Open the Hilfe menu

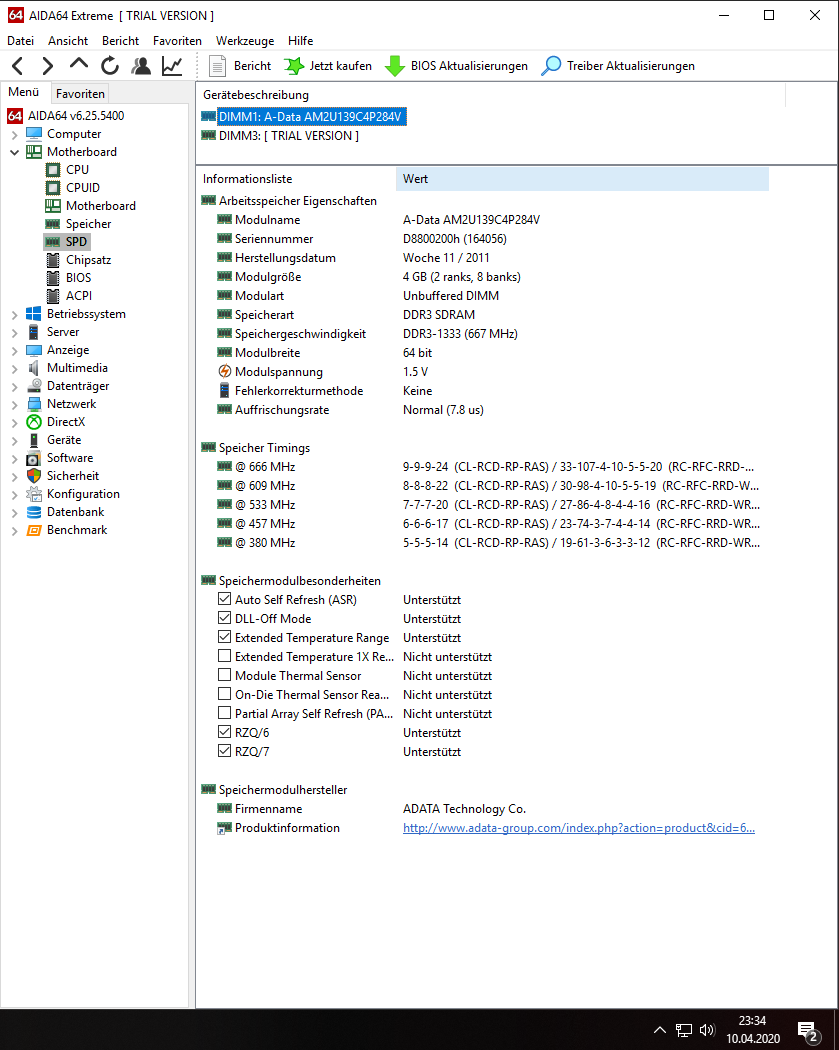301,41
